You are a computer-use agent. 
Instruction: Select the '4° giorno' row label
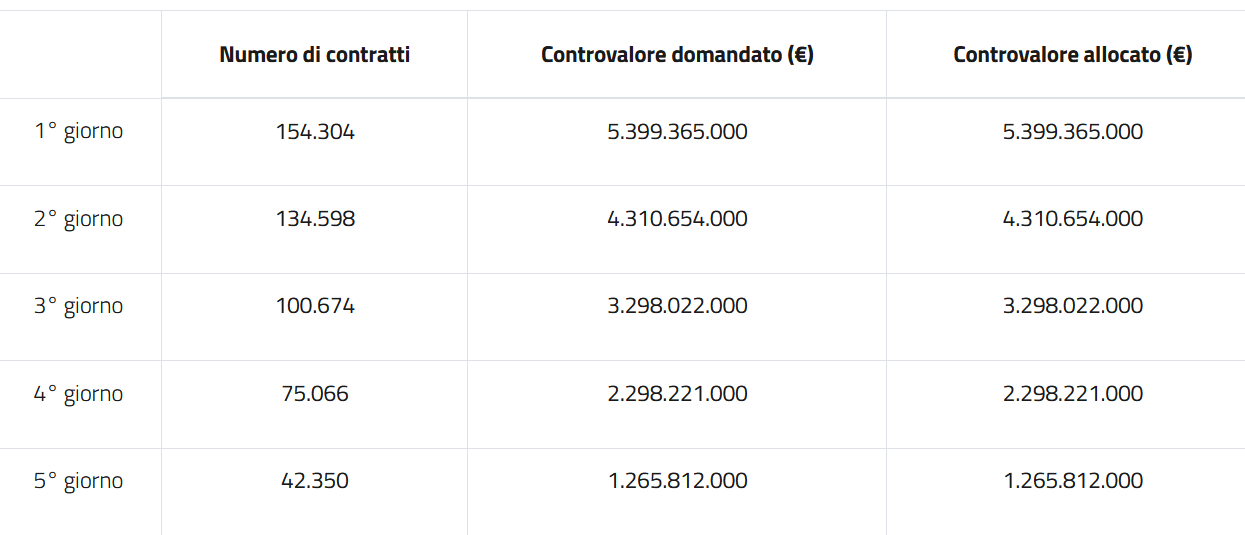click(x=79, y=394)
